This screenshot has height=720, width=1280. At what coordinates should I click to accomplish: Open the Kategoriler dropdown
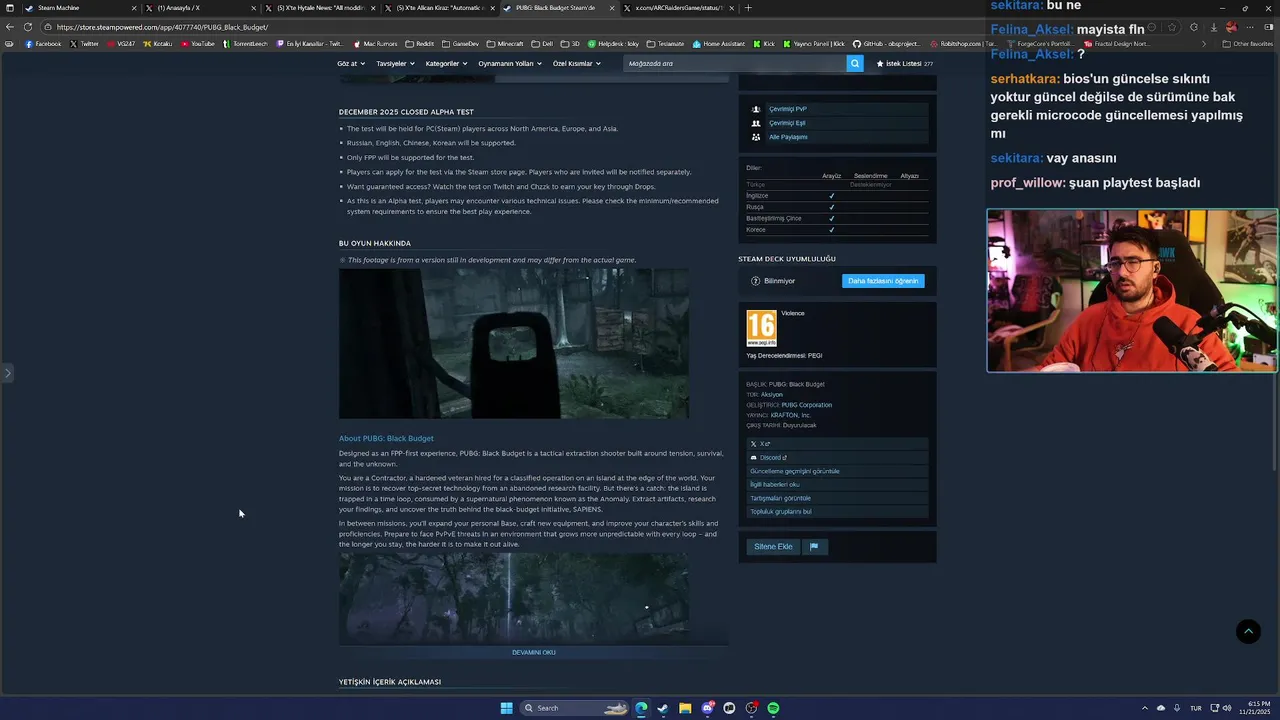point(446,63)
